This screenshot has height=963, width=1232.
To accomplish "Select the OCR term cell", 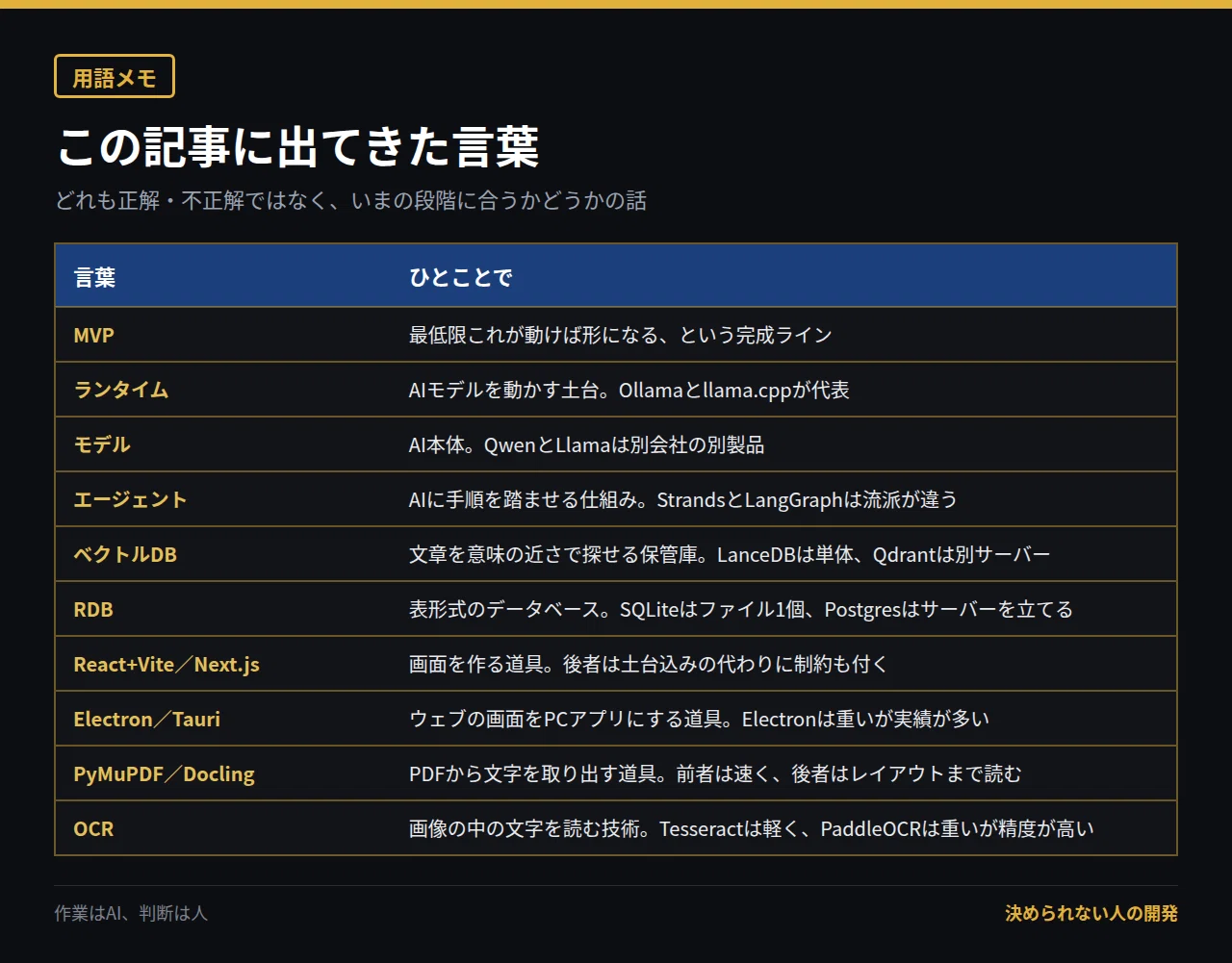I will tap(222, 828).
